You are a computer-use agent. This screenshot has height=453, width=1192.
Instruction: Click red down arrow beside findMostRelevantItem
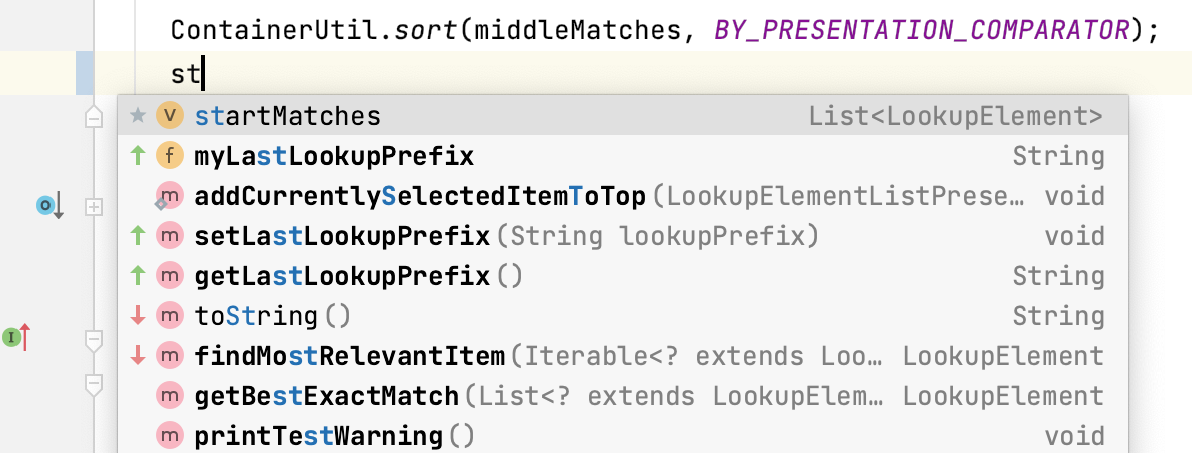click(x=138, y=355)
